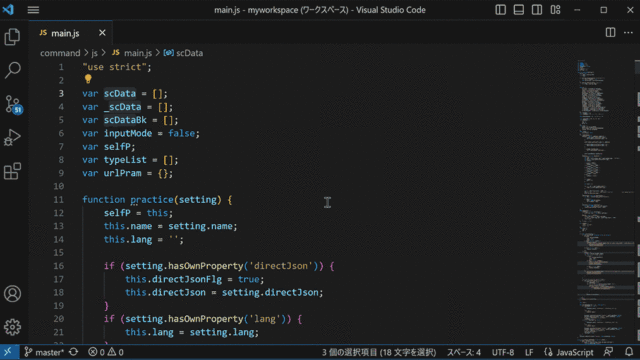
Task: Open problems panel via errors and warnings count
Action: pos(106,352)
